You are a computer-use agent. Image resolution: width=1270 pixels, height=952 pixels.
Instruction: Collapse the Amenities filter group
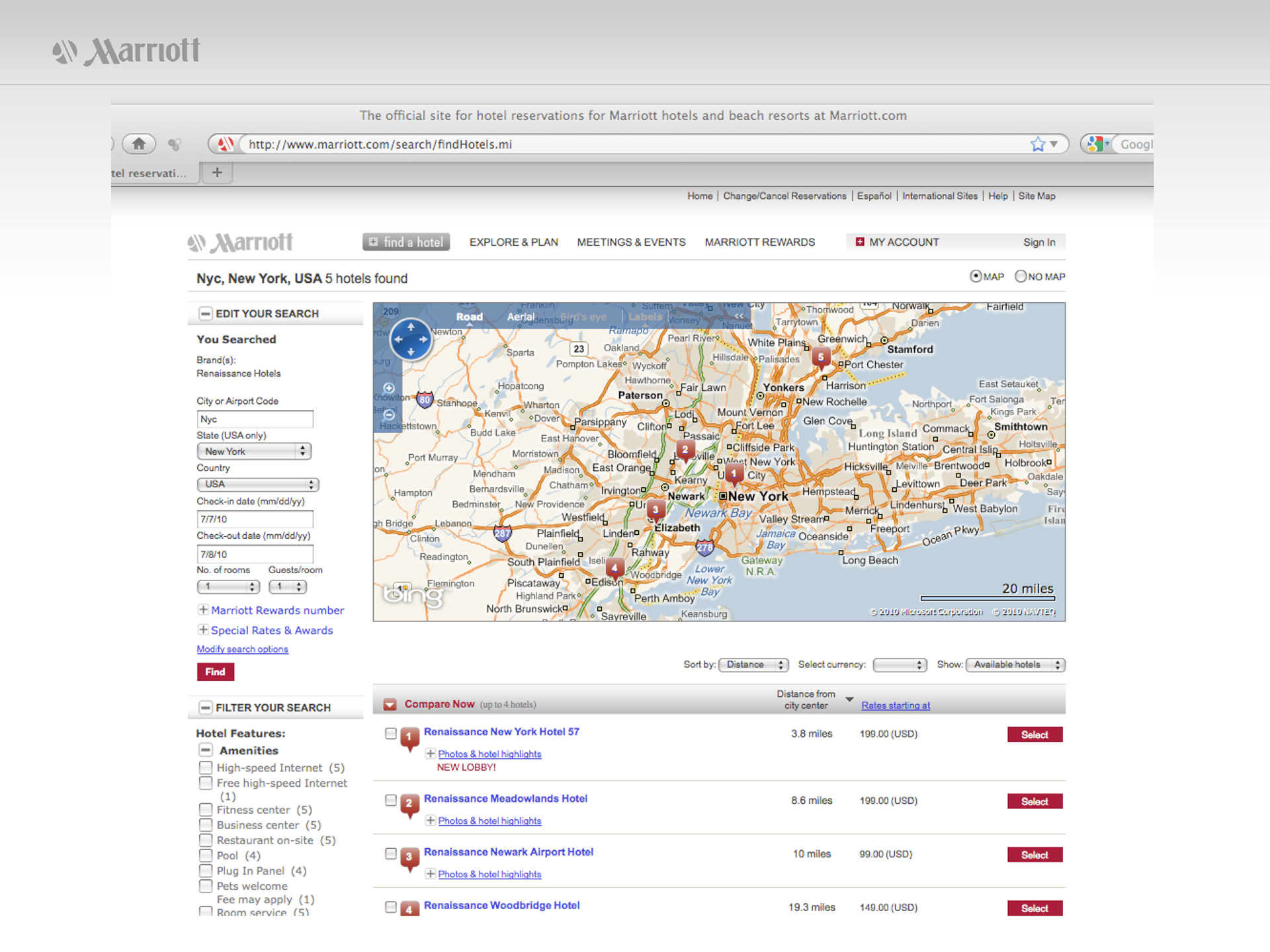[x=206, y=750]
